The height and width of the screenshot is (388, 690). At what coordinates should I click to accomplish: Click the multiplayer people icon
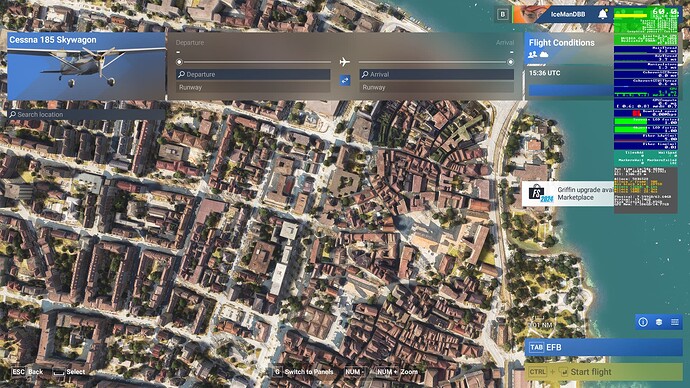[x=532, y=55]
